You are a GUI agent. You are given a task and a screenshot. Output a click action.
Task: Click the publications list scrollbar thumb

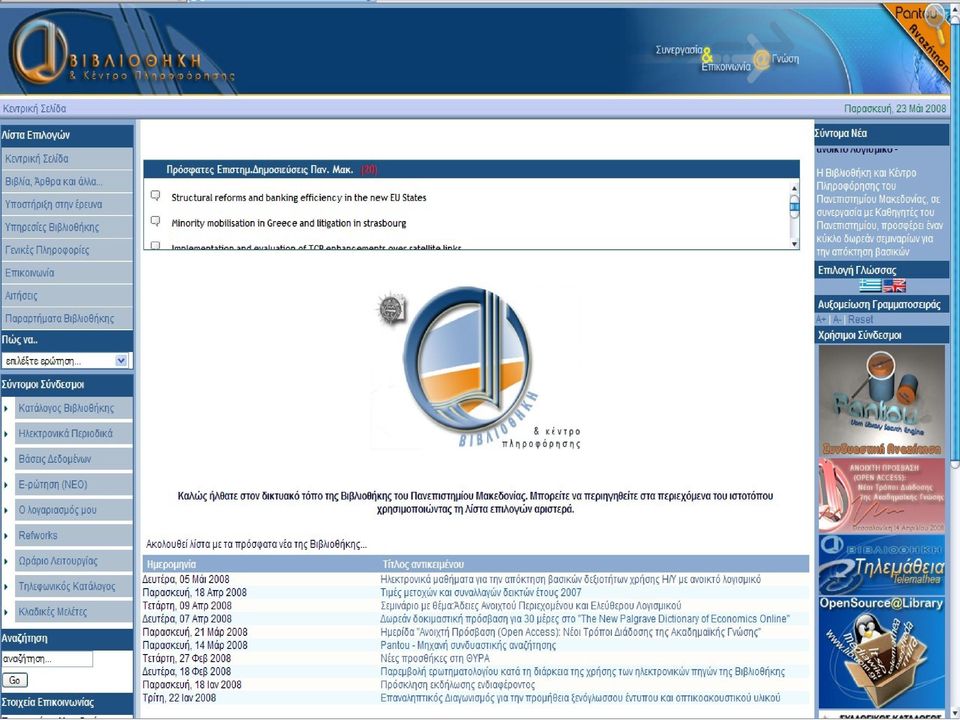click(794, 206)
